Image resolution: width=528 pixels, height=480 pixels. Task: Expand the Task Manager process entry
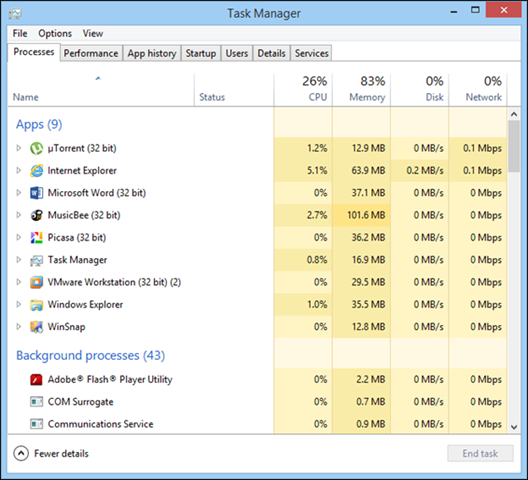tap(19, 260)
